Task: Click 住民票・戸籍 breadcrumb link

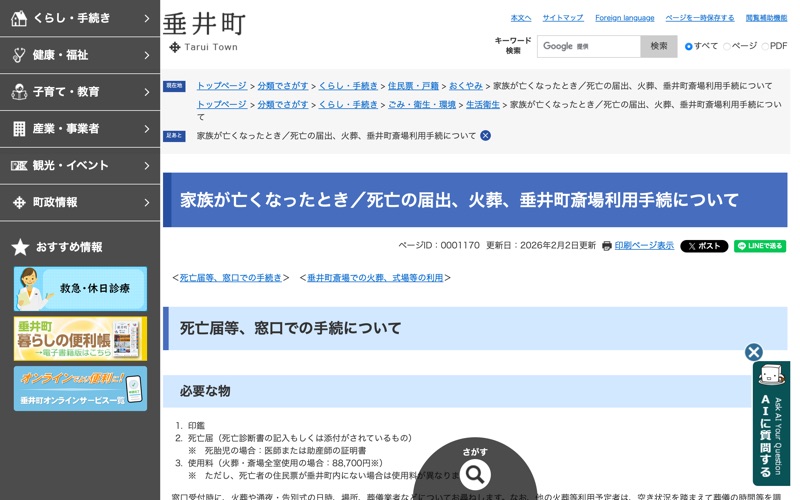Action: pyautogui.click(x=413, y=86)
